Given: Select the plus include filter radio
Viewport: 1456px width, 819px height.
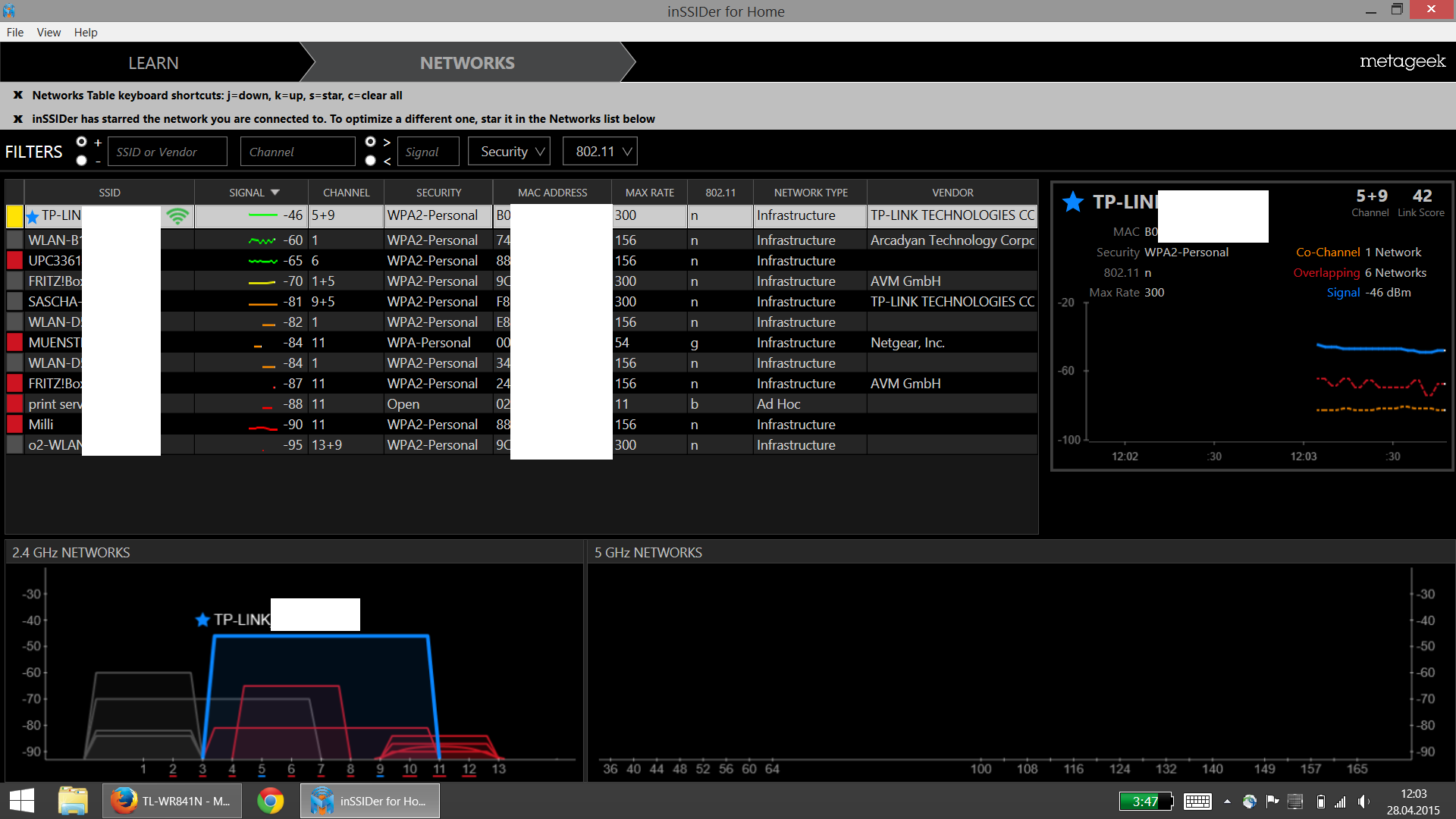Looking at the screenshot, I should coord(82,142).
